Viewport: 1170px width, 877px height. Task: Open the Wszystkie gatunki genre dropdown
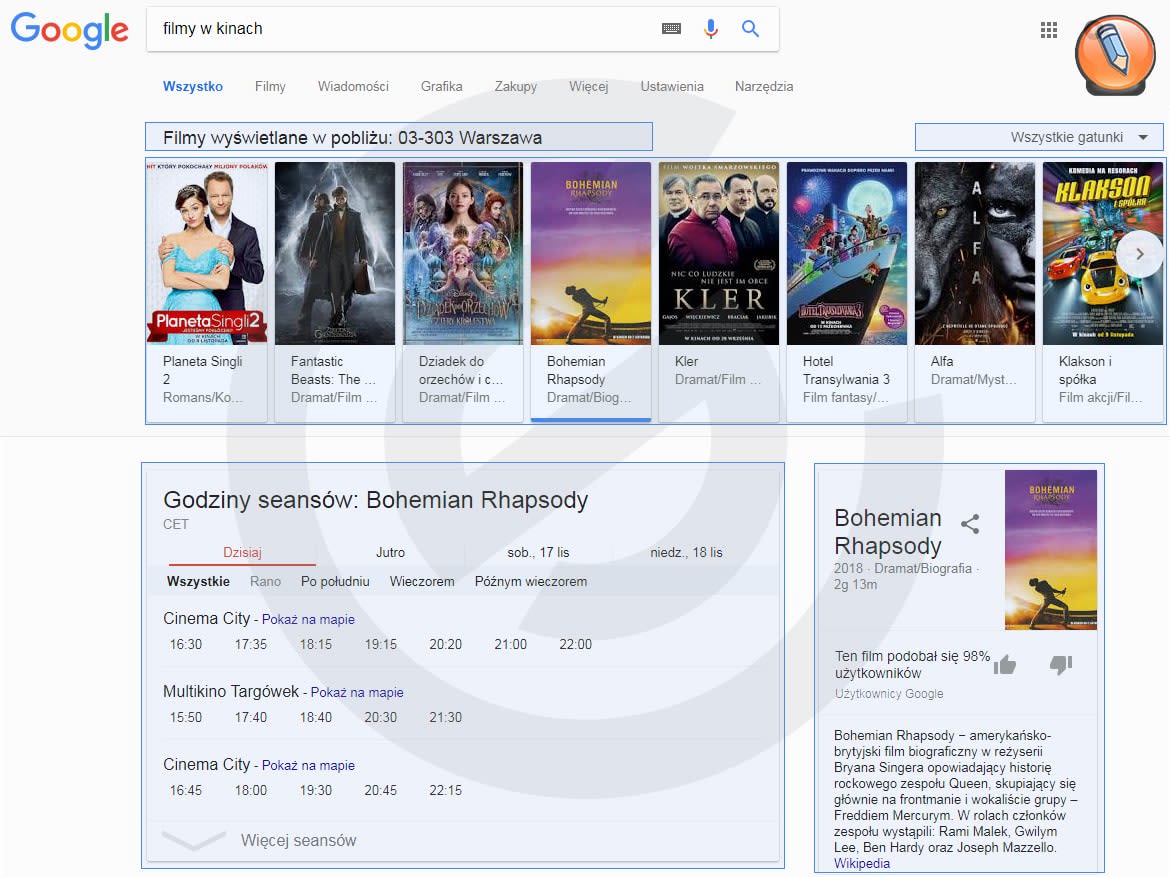tap(1039, 137)
